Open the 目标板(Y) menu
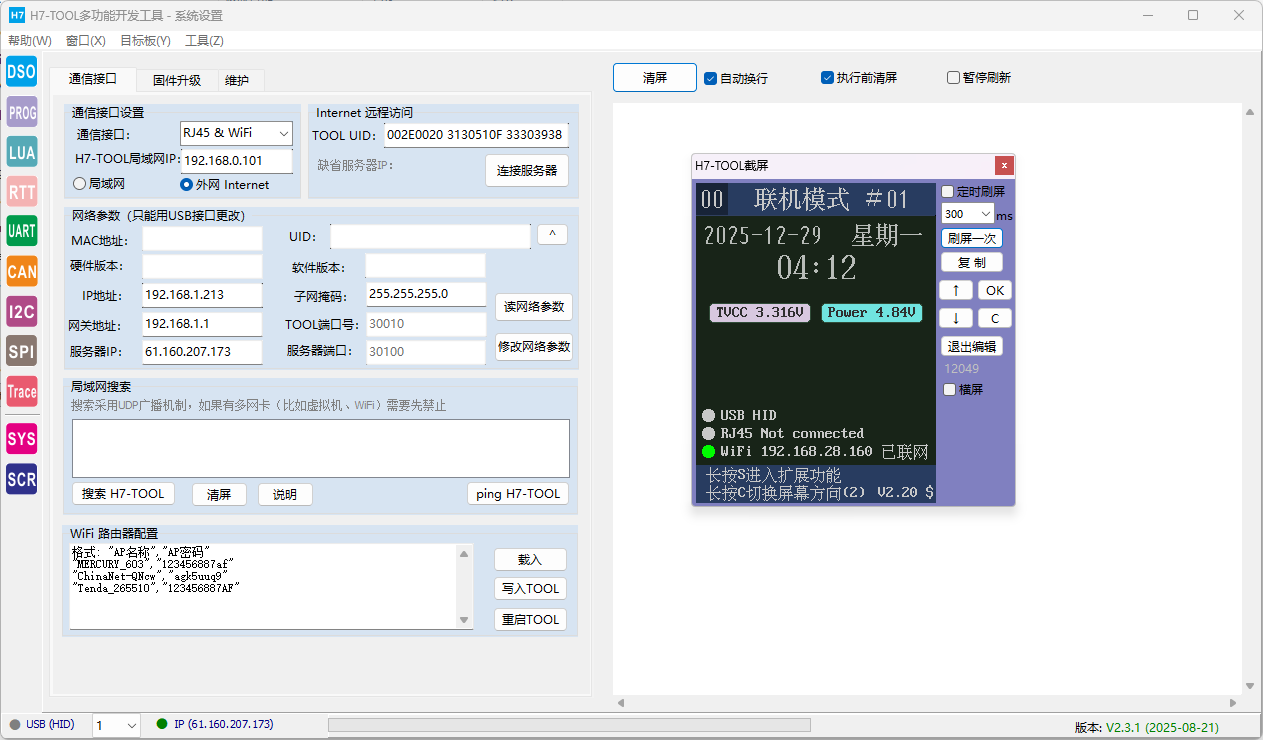This screenshot has height=740, width=1263. click(x=145, y=41)
